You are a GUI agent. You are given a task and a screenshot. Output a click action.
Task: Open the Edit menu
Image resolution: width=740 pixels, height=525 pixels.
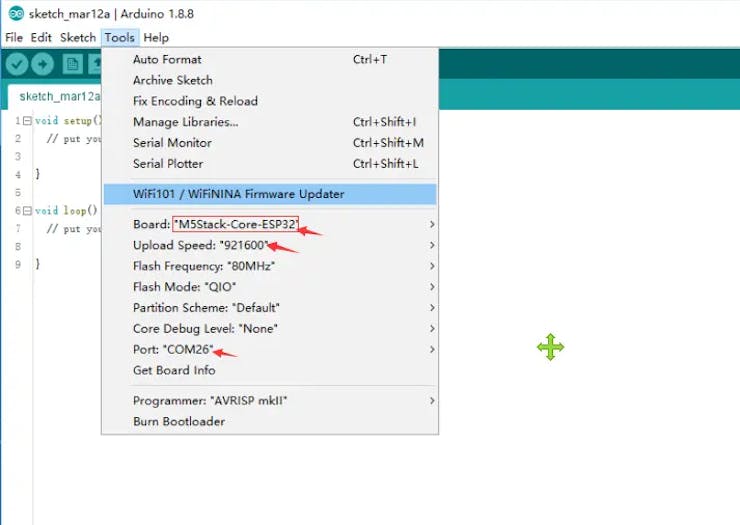[x=41, y=37]
